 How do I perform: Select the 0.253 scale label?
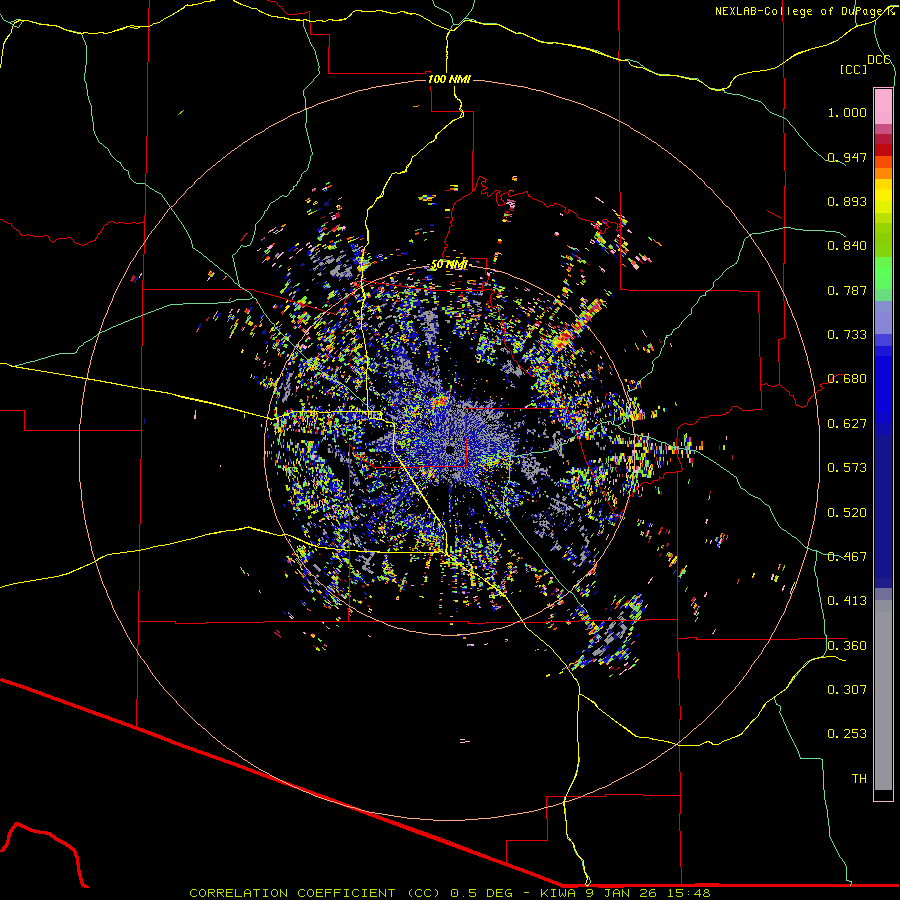[847, 734]
